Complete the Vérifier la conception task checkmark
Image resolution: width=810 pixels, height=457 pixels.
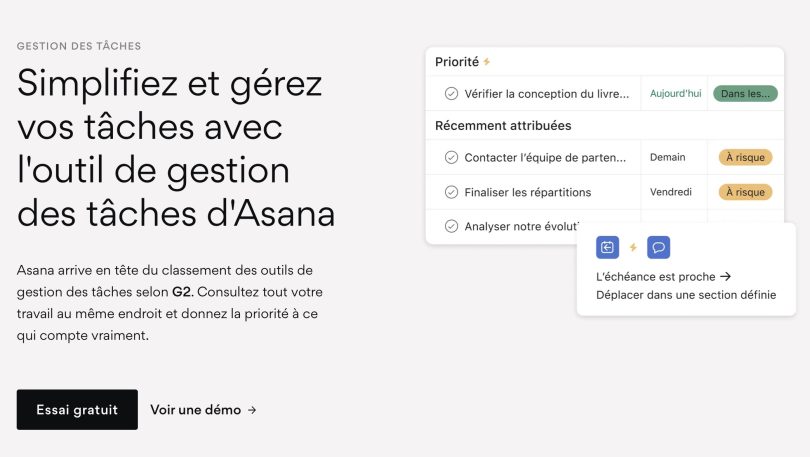point(451,93)
